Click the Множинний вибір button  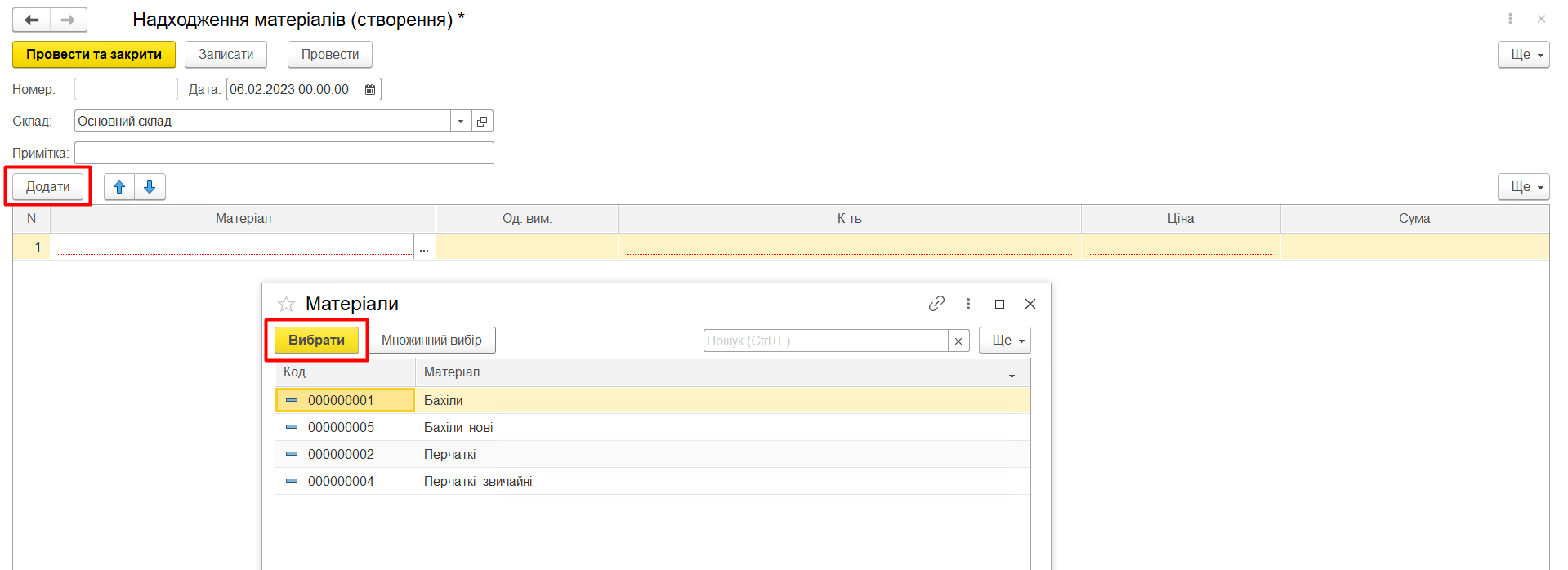(x=431, y=341)
